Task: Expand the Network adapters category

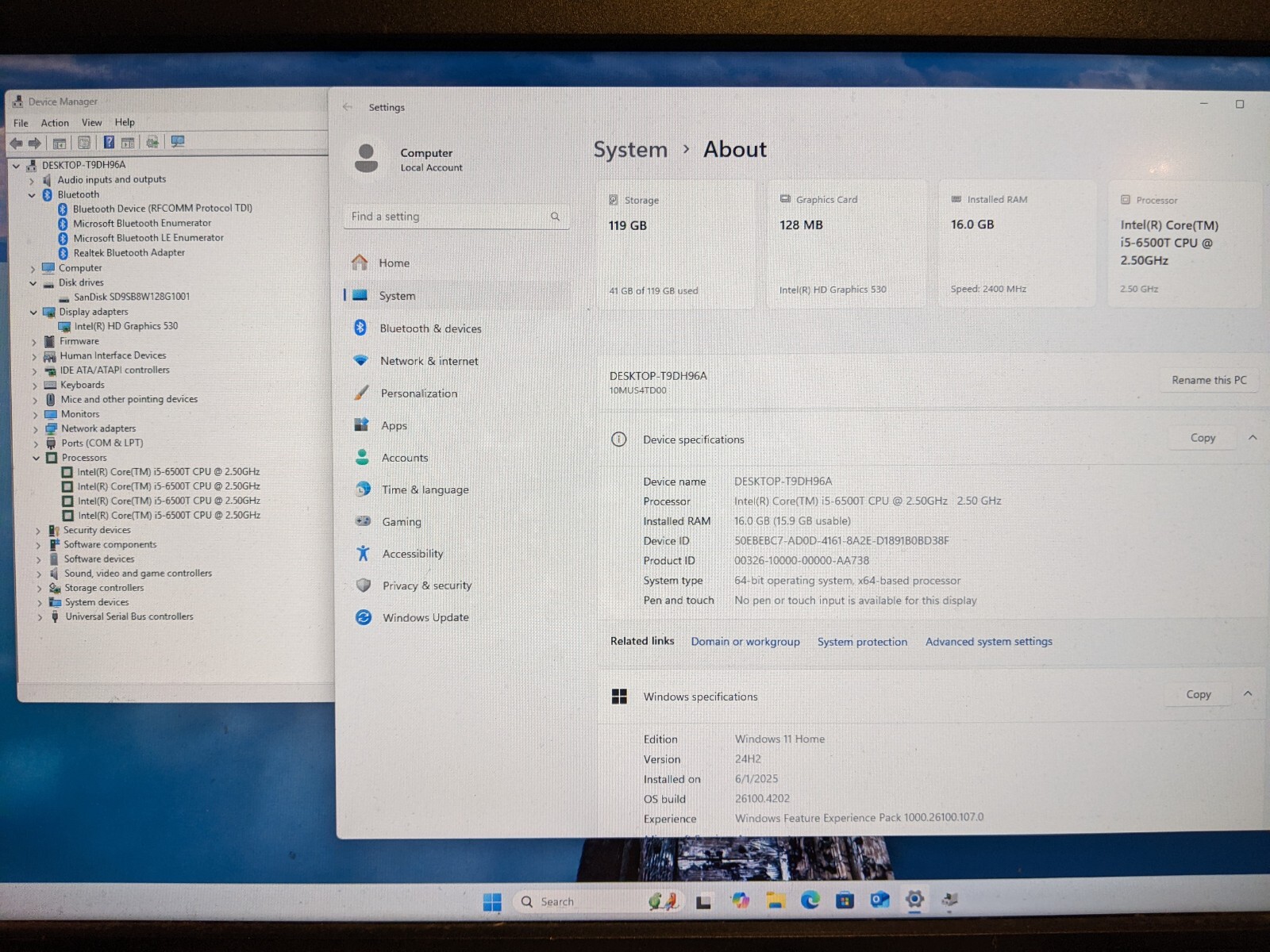Action: tap(35, 429)
